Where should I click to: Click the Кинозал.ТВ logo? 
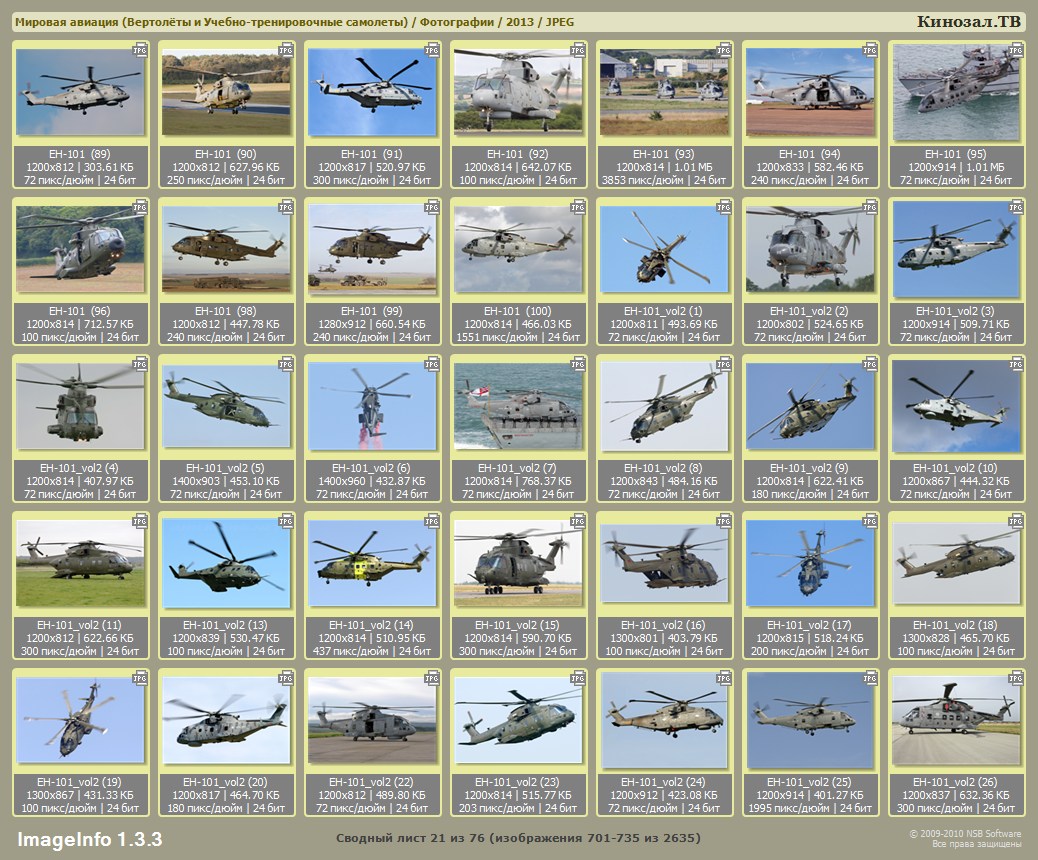[x=968, y=21]
